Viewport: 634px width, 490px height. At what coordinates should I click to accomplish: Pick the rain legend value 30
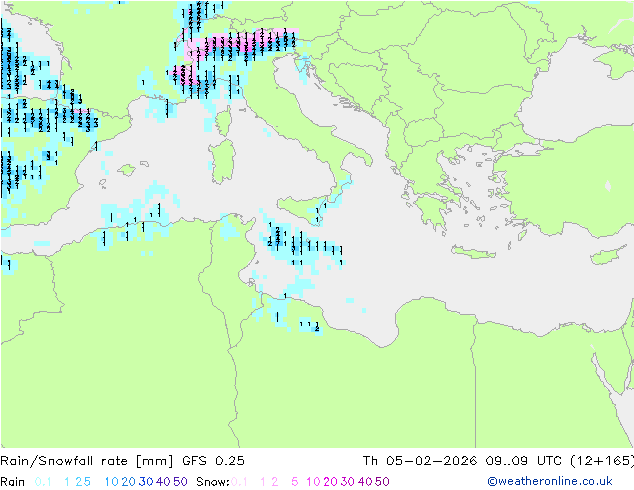[x=146, y=482]
